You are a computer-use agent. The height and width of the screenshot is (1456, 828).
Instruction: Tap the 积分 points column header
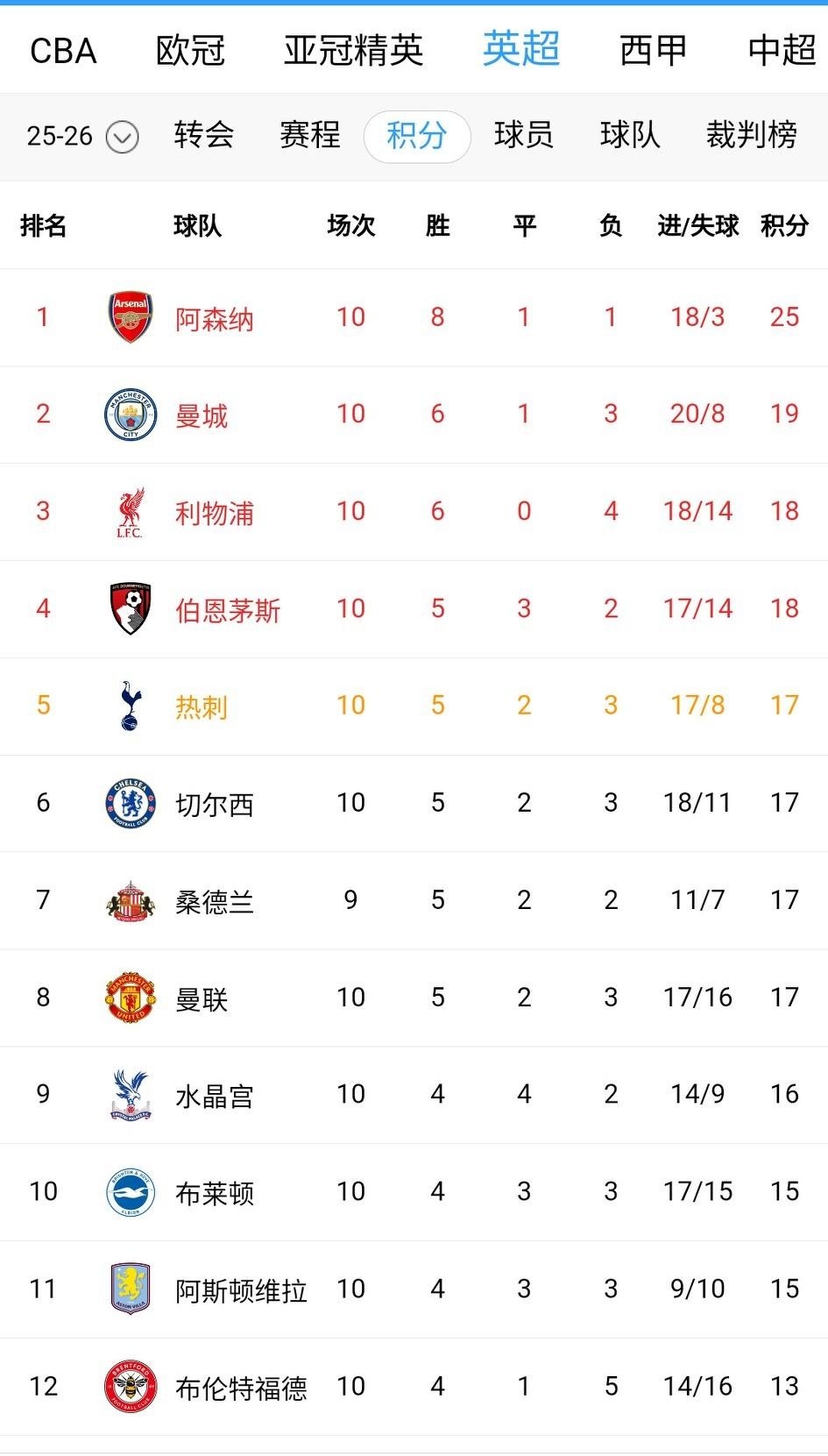(x=783, y=226)
